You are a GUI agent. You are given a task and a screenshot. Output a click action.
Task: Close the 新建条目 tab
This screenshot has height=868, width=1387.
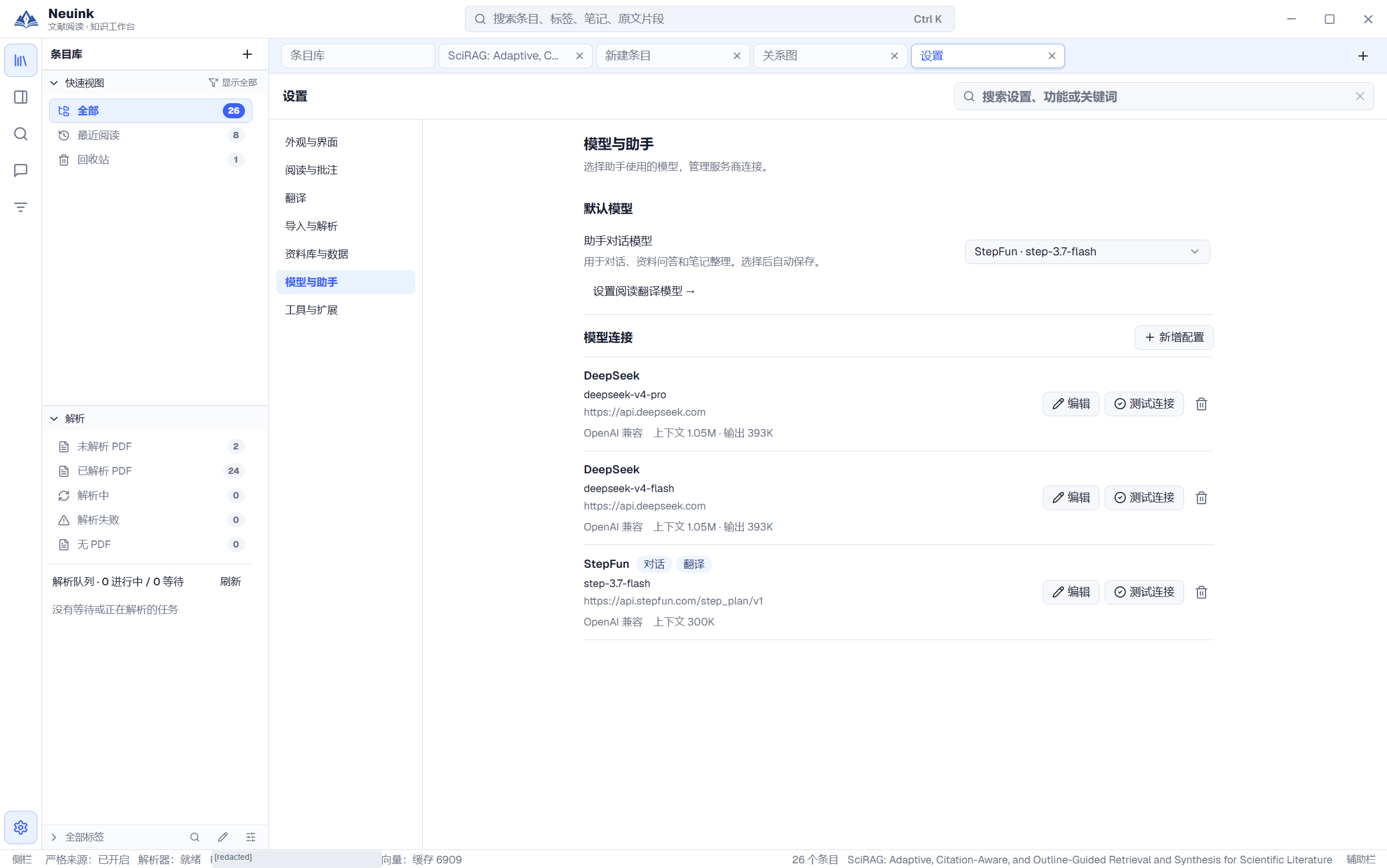click(x=737, y=56)
